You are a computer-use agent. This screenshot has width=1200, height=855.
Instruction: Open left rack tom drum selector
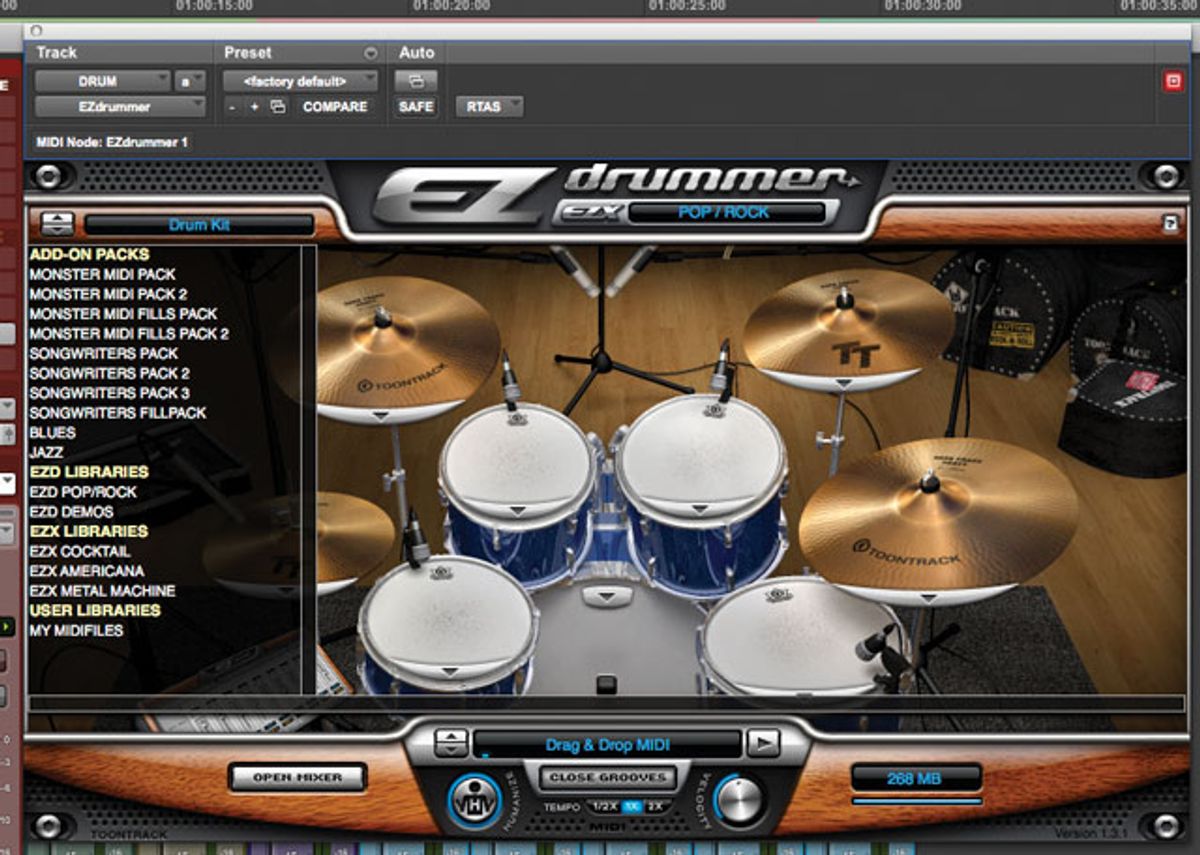[x=517, y=510]
